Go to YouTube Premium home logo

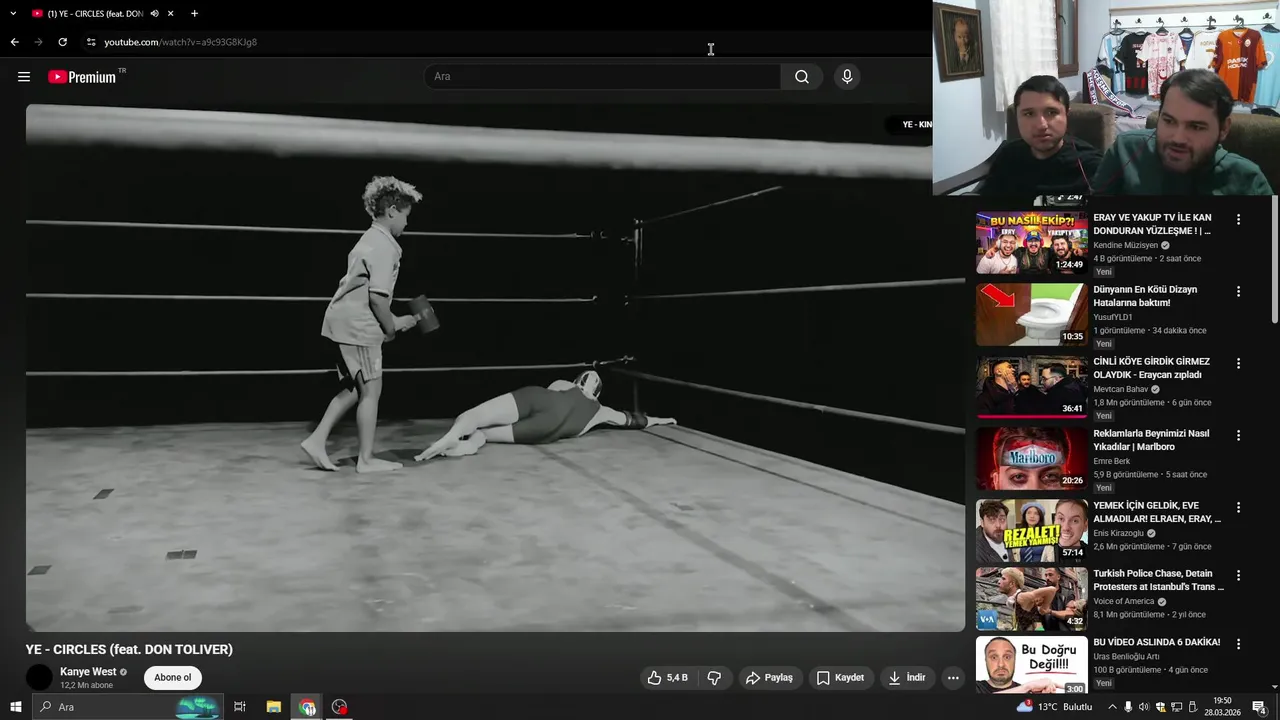coord(82,77)
